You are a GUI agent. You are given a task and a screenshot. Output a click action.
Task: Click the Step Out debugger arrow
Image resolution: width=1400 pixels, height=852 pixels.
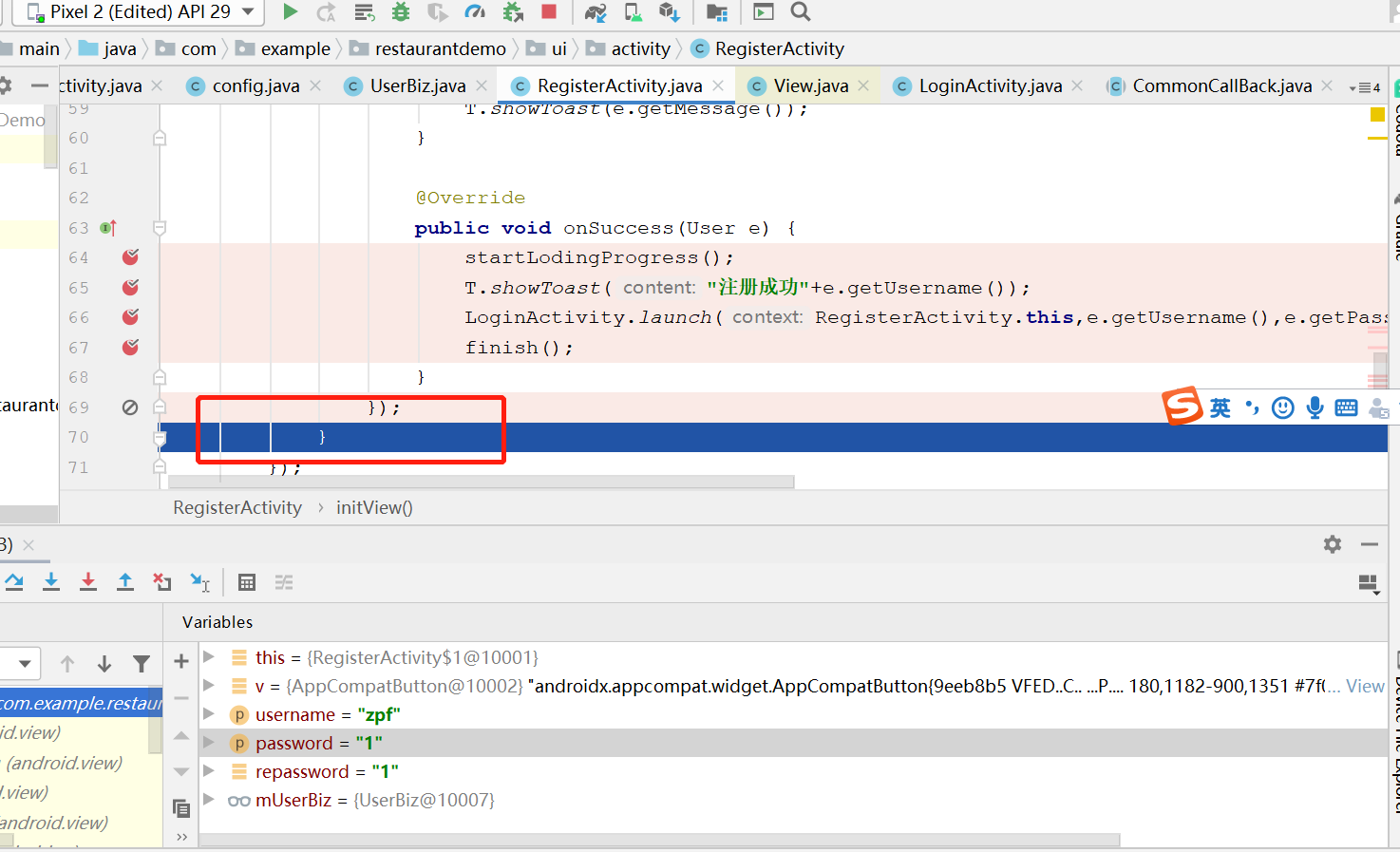point(125,582)
